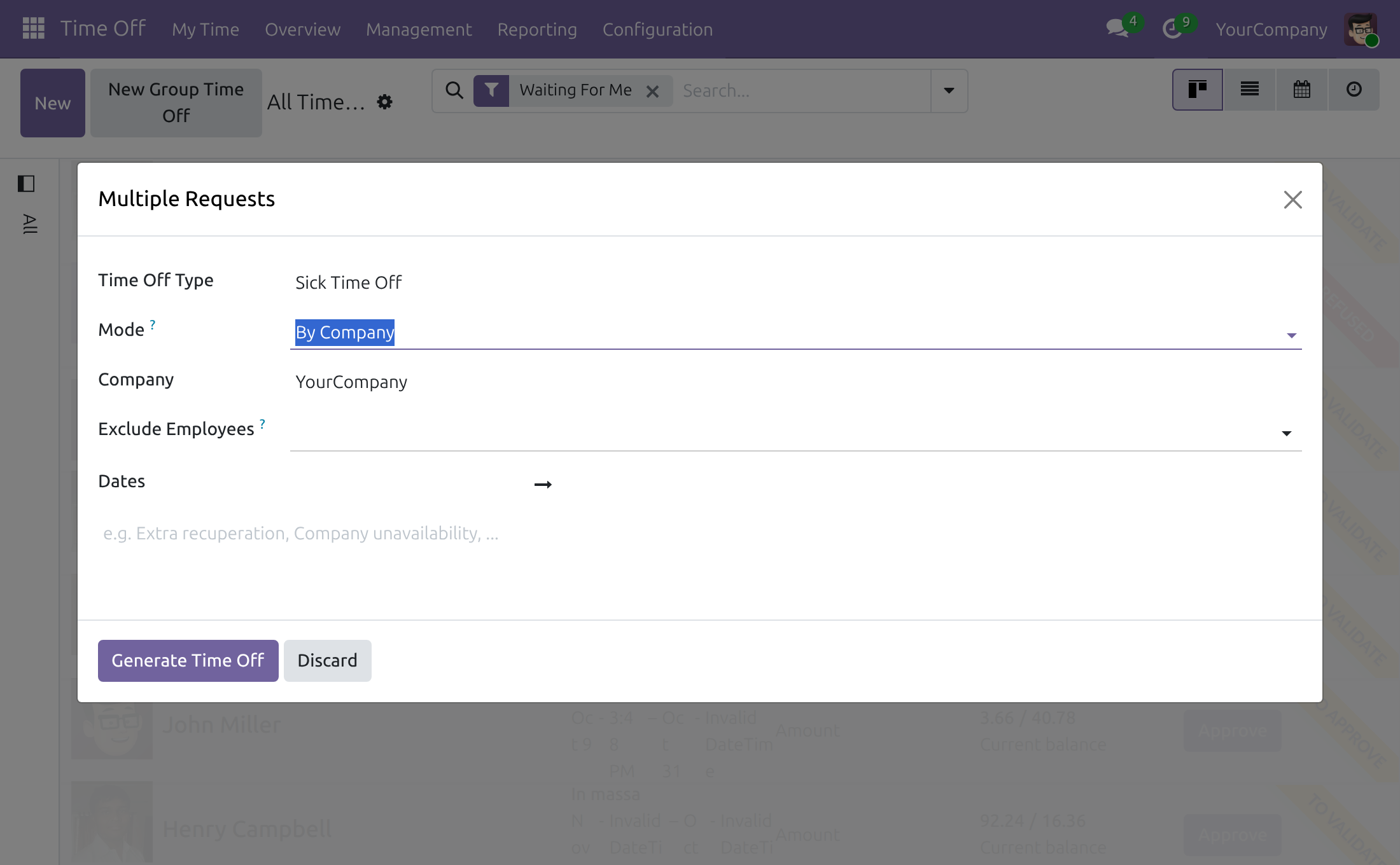
Task: Click the Dates start field
Action: click(407, 483)
